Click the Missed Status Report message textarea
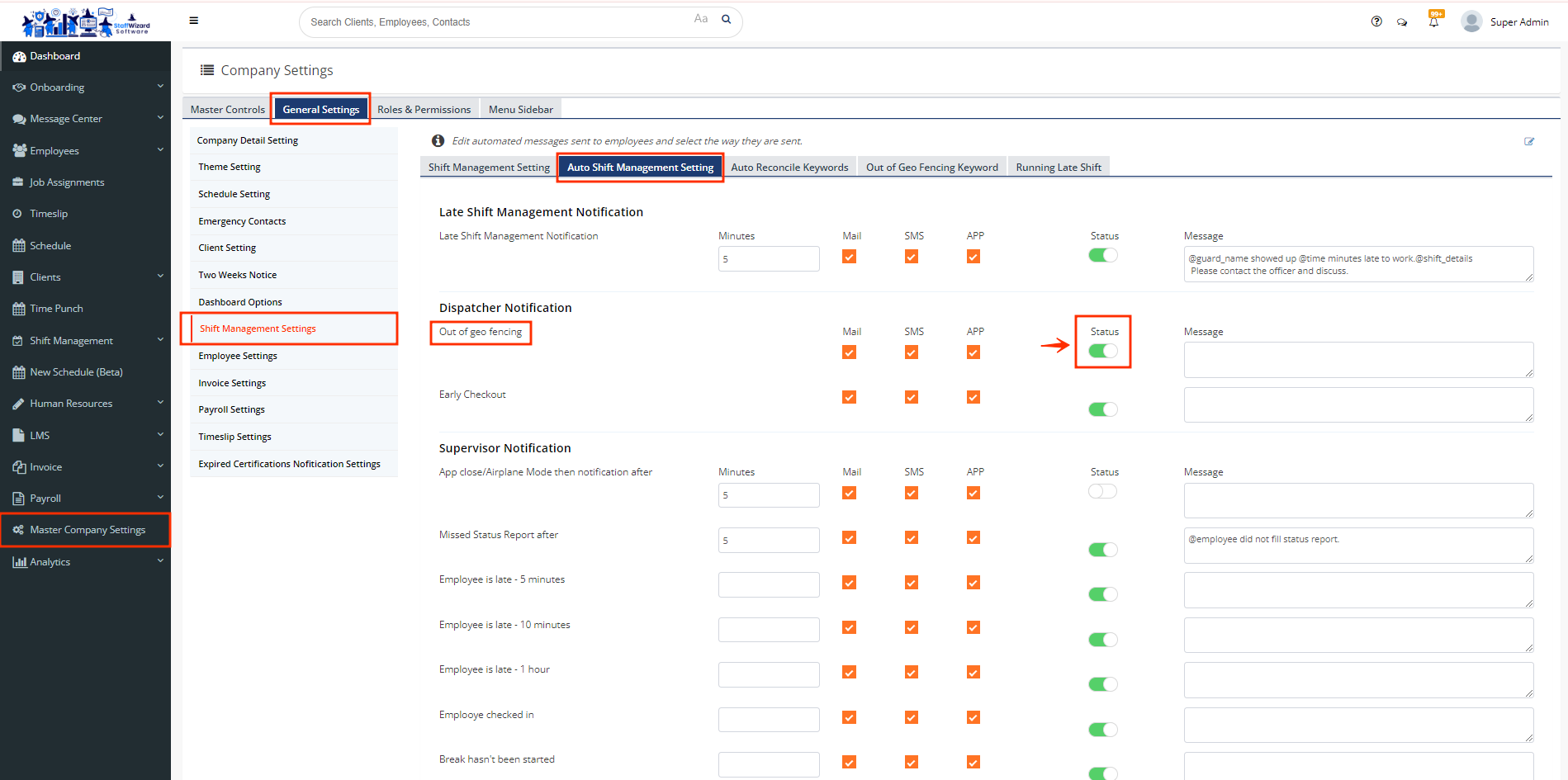1568x780 pixels. (1358, 546)
